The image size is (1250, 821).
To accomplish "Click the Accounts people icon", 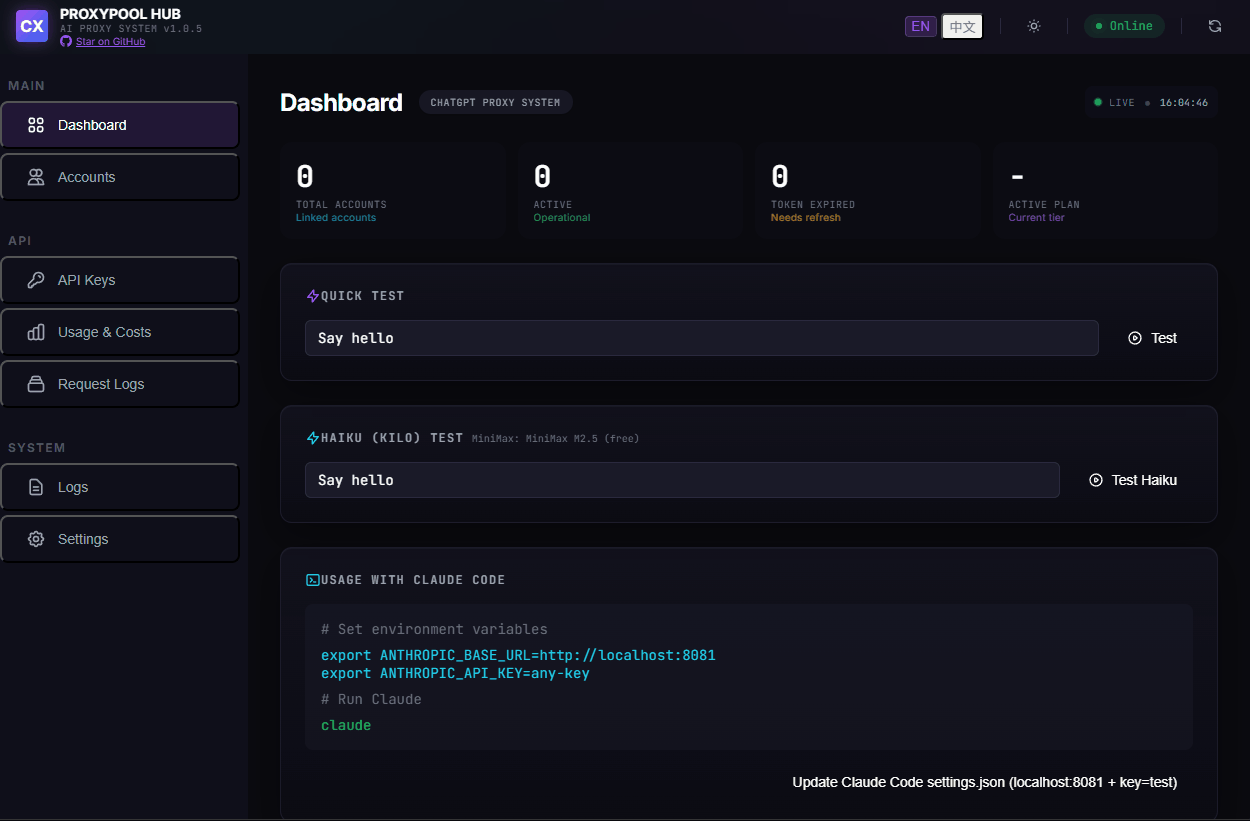I will click(36, 177).
